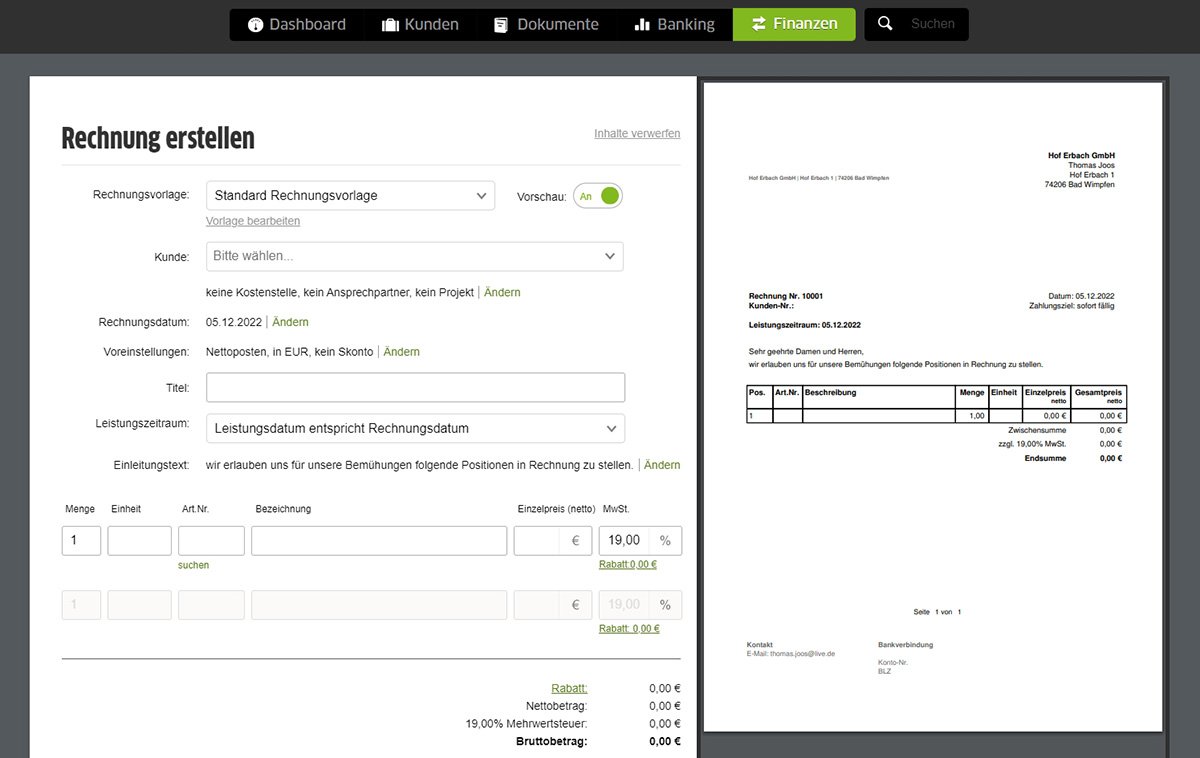Click the search magnifier icon
This screenshot has width=1200, height=758.
tap(884, 24)
